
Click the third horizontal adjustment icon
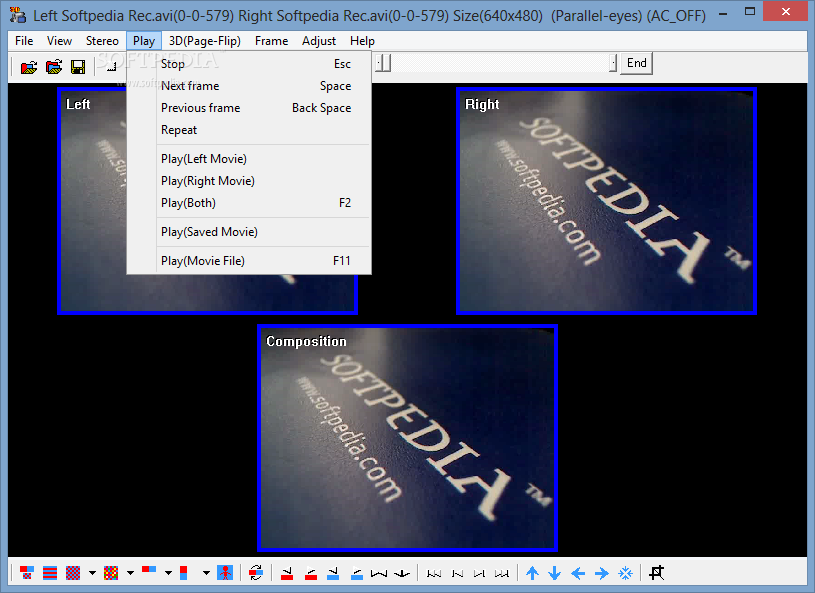point(479,573)
